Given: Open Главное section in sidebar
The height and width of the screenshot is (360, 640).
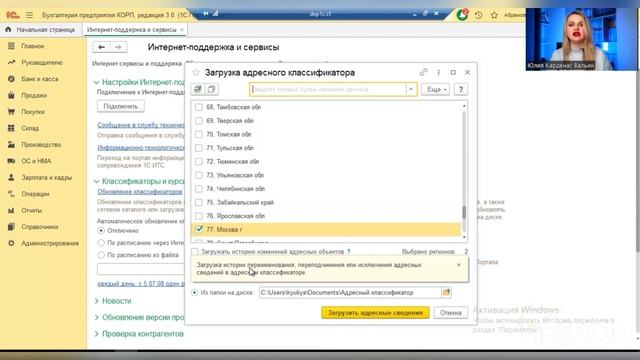Looking at the screenshot, I should (33, 46).
